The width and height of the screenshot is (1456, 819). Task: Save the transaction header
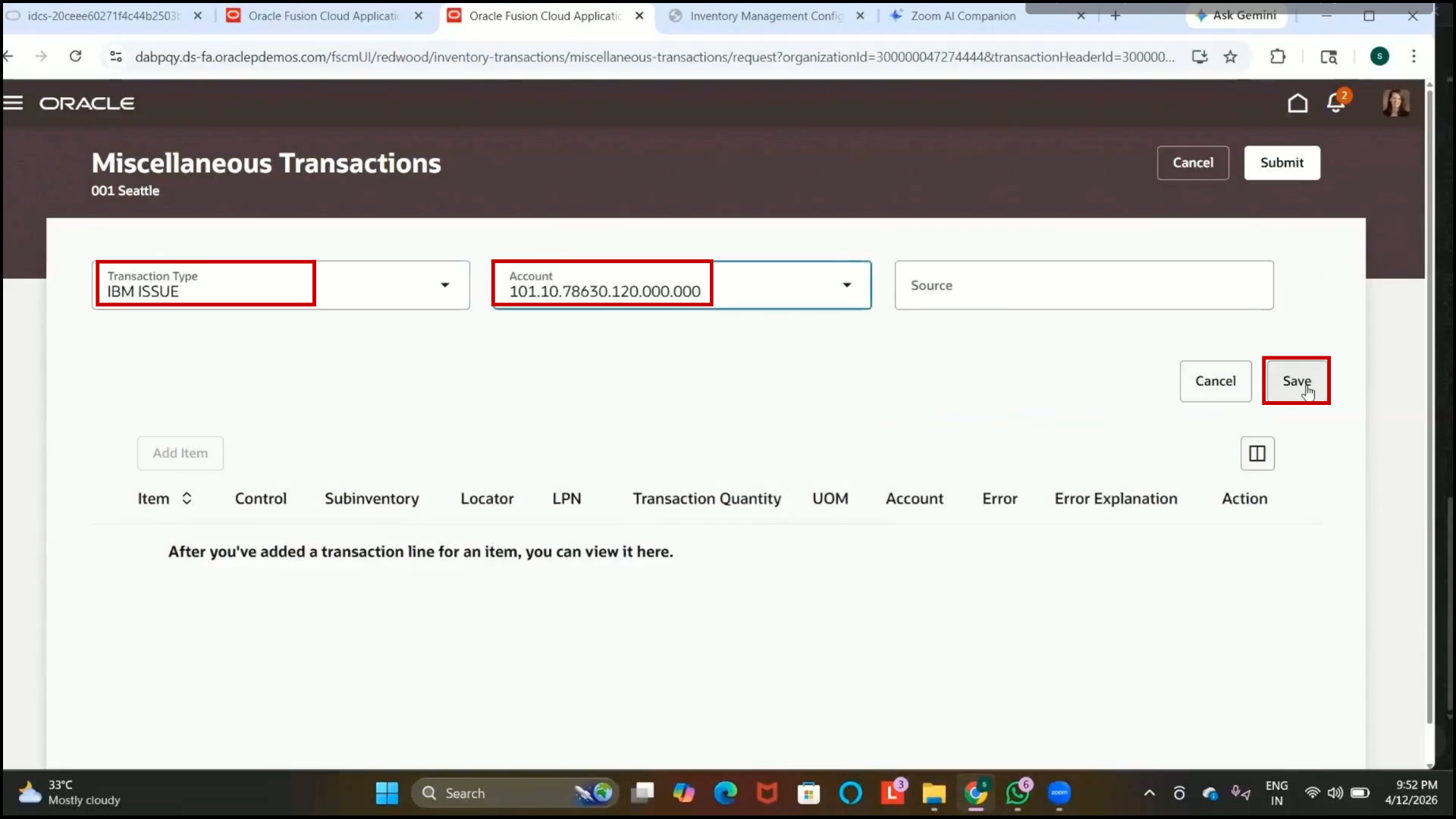tap(1297, 381)
